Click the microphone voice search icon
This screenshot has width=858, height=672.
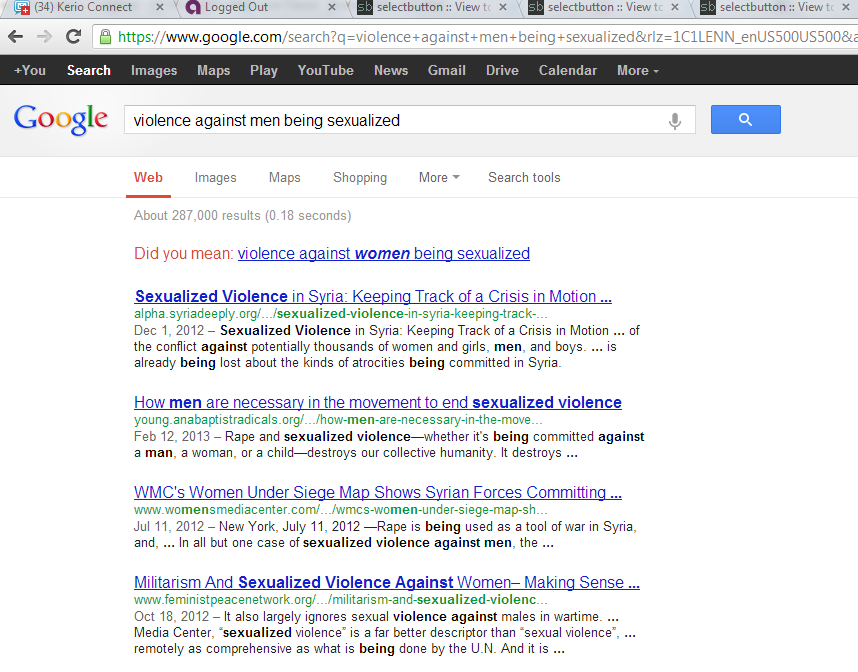pyautogui.click(x=675, y=121)
